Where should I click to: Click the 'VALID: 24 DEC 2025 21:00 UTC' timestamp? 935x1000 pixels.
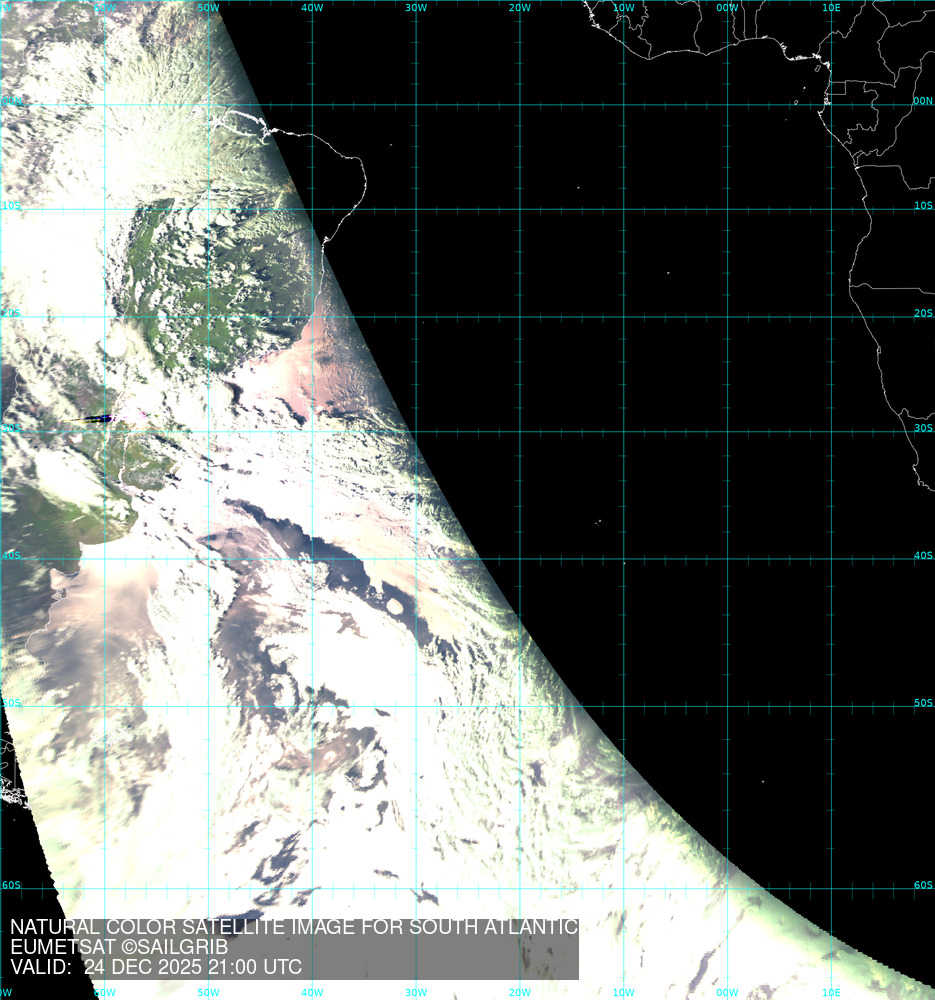pyautogui.click(x=155, y=967)
